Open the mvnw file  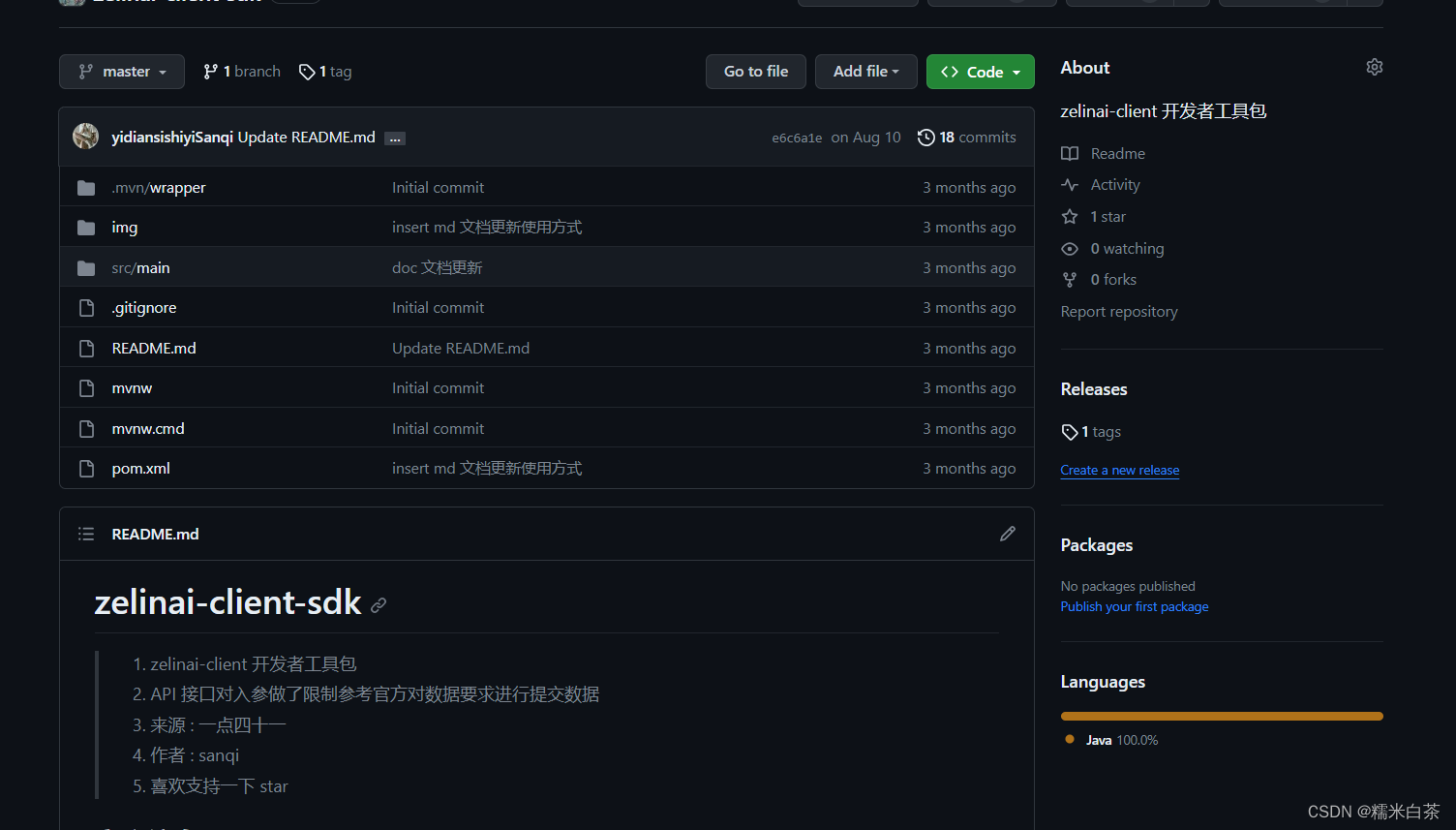click(132, 388)
